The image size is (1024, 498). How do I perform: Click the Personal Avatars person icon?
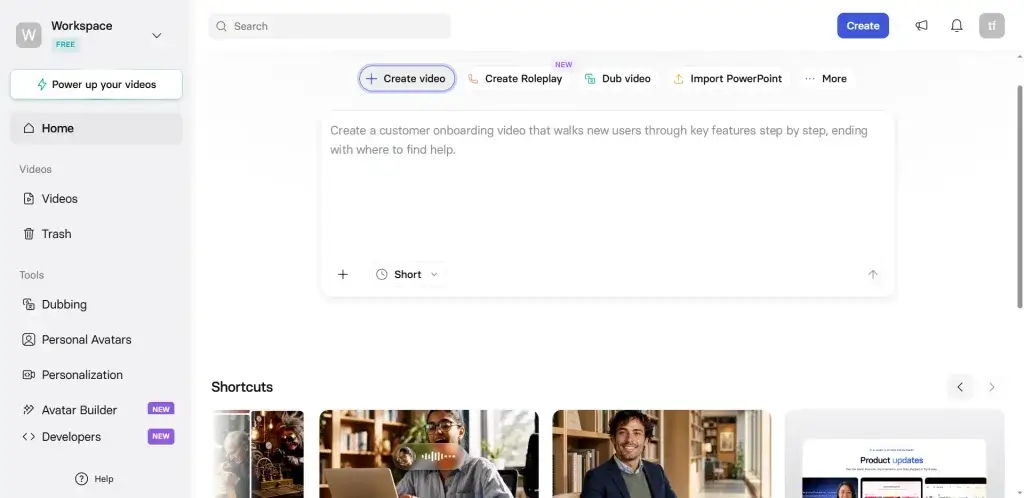tap(29, 339)
